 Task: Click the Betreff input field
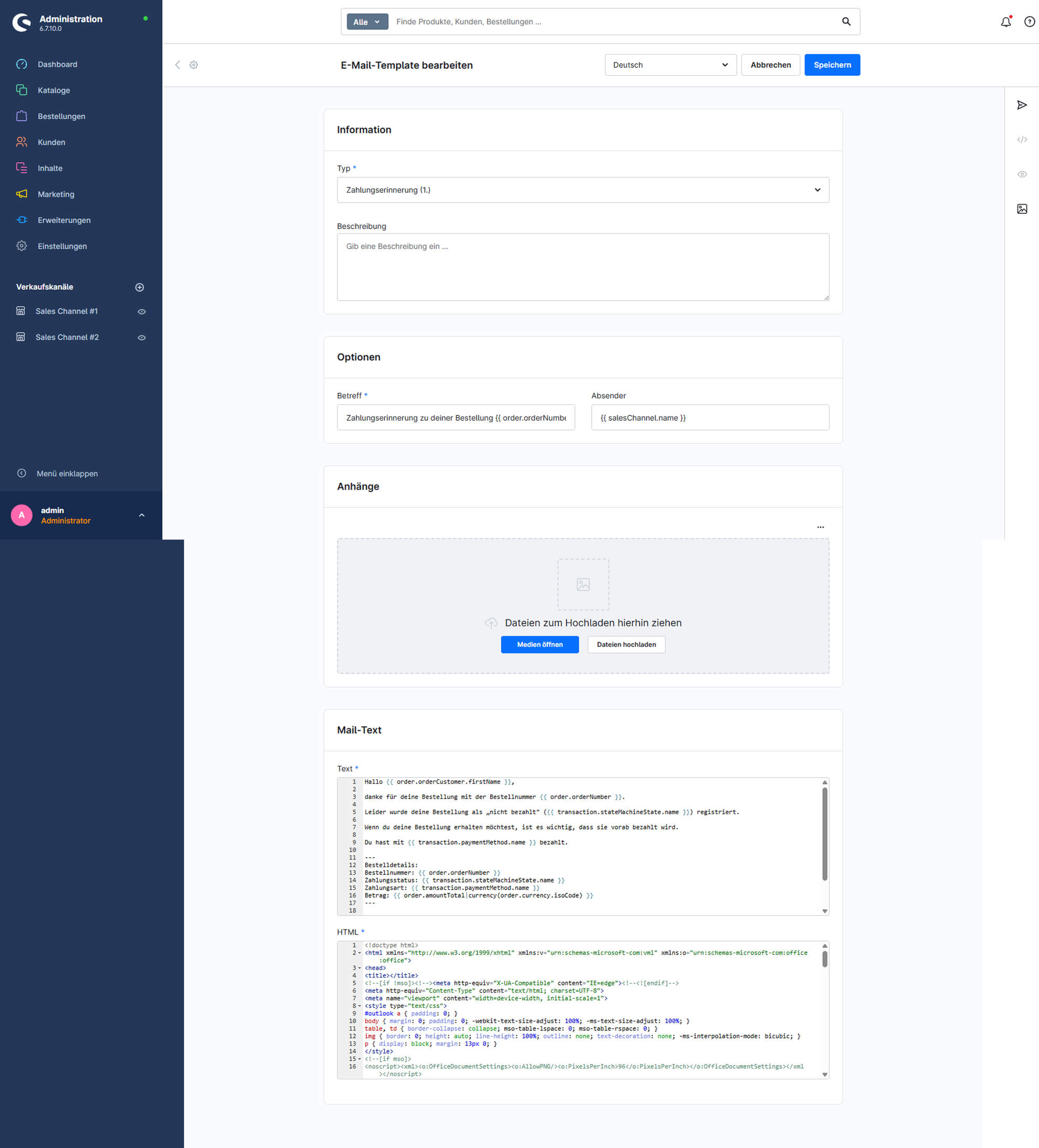point(456,417)
